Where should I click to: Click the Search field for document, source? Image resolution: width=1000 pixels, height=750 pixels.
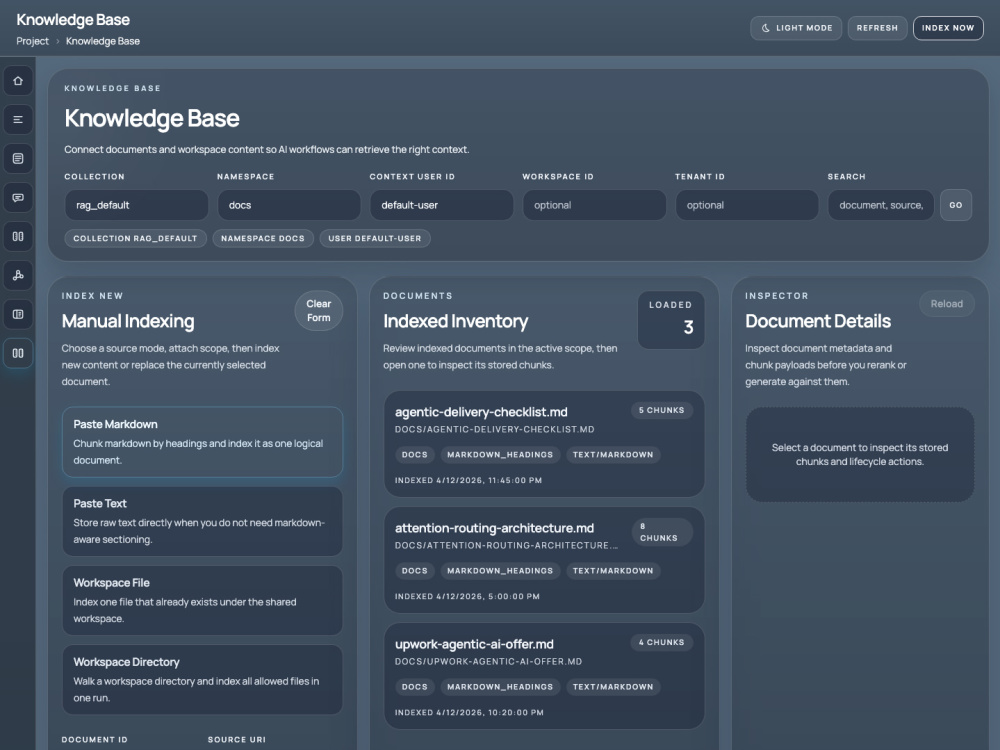coord(881,205)
